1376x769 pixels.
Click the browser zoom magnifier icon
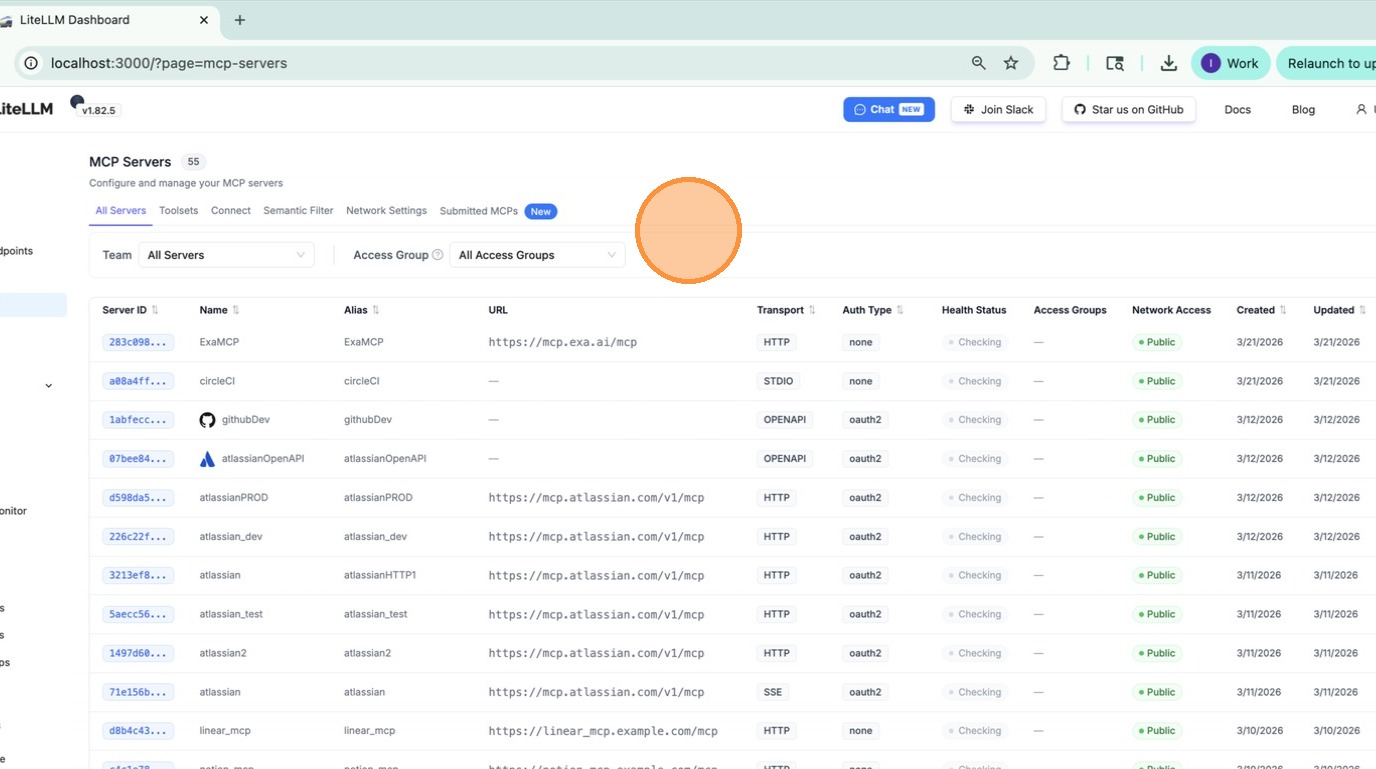coord(979,63)
